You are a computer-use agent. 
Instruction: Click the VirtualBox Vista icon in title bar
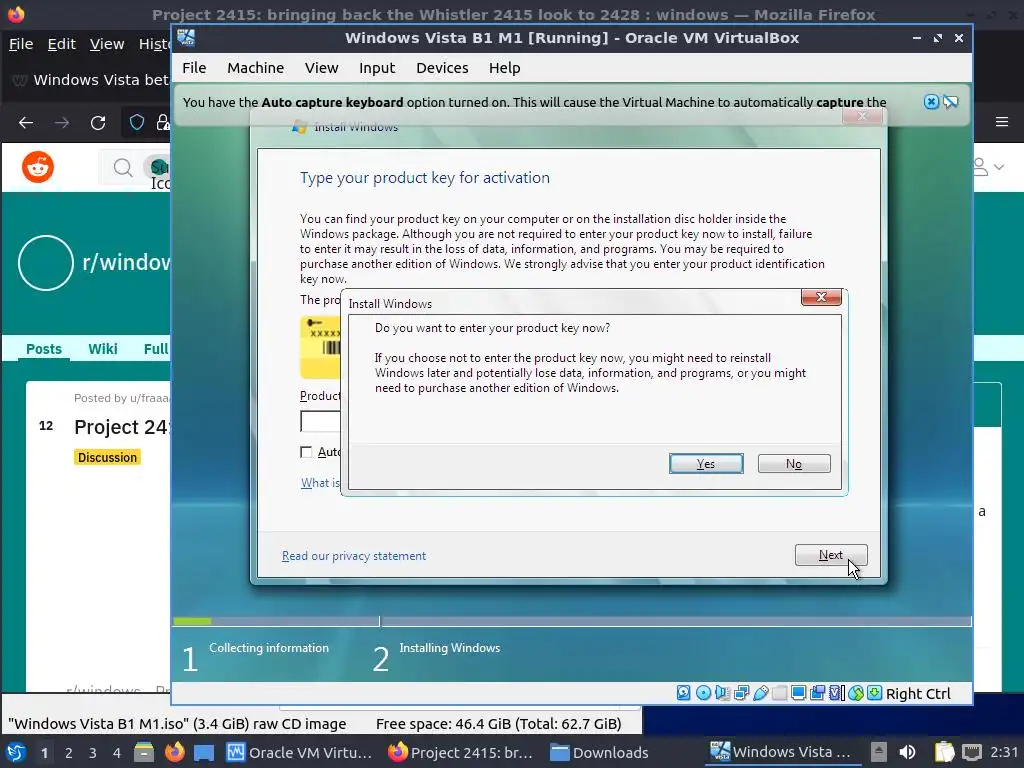pyautogui.click(x=186, y=37)
